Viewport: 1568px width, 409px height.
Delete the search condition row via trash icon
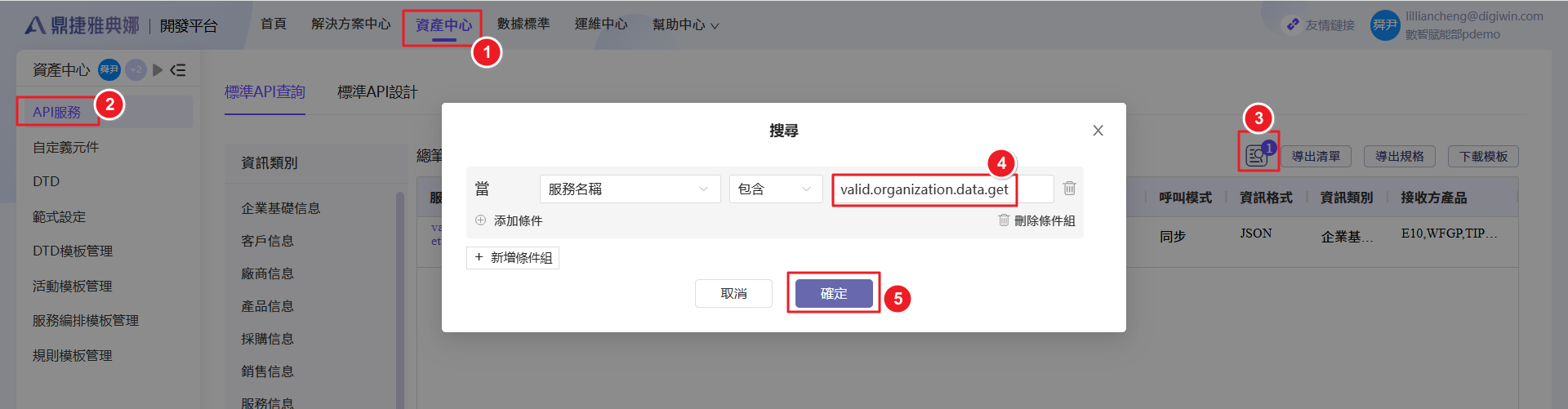tap(1069, 189)
